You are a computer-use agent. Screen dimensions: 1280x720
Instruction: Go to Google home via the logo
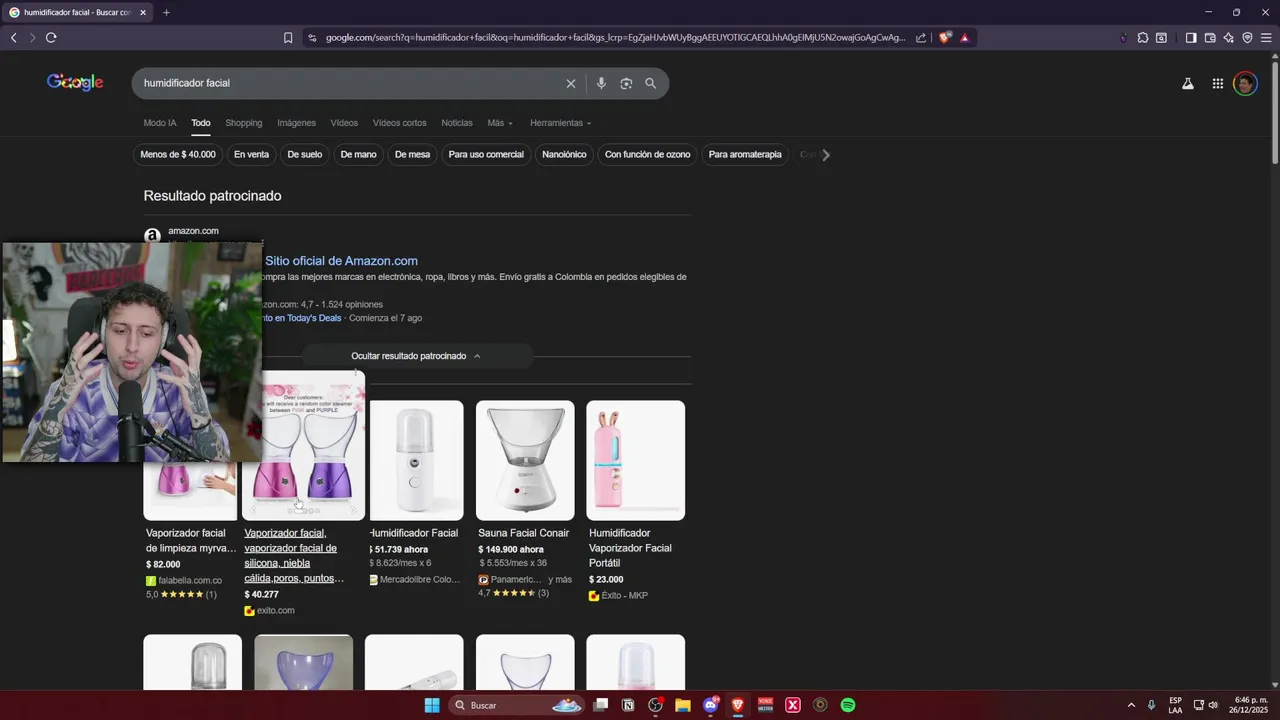pos(75,82)
